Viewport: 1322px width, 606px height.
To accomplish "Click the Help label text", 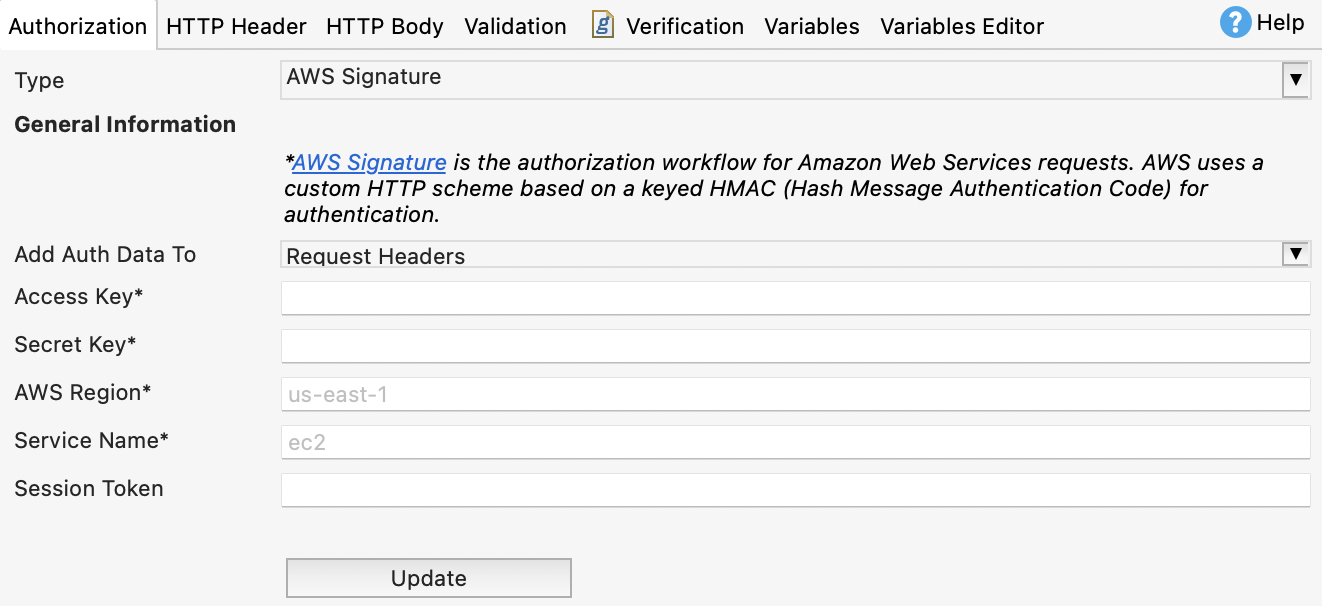I will [x=1280, y=23].
